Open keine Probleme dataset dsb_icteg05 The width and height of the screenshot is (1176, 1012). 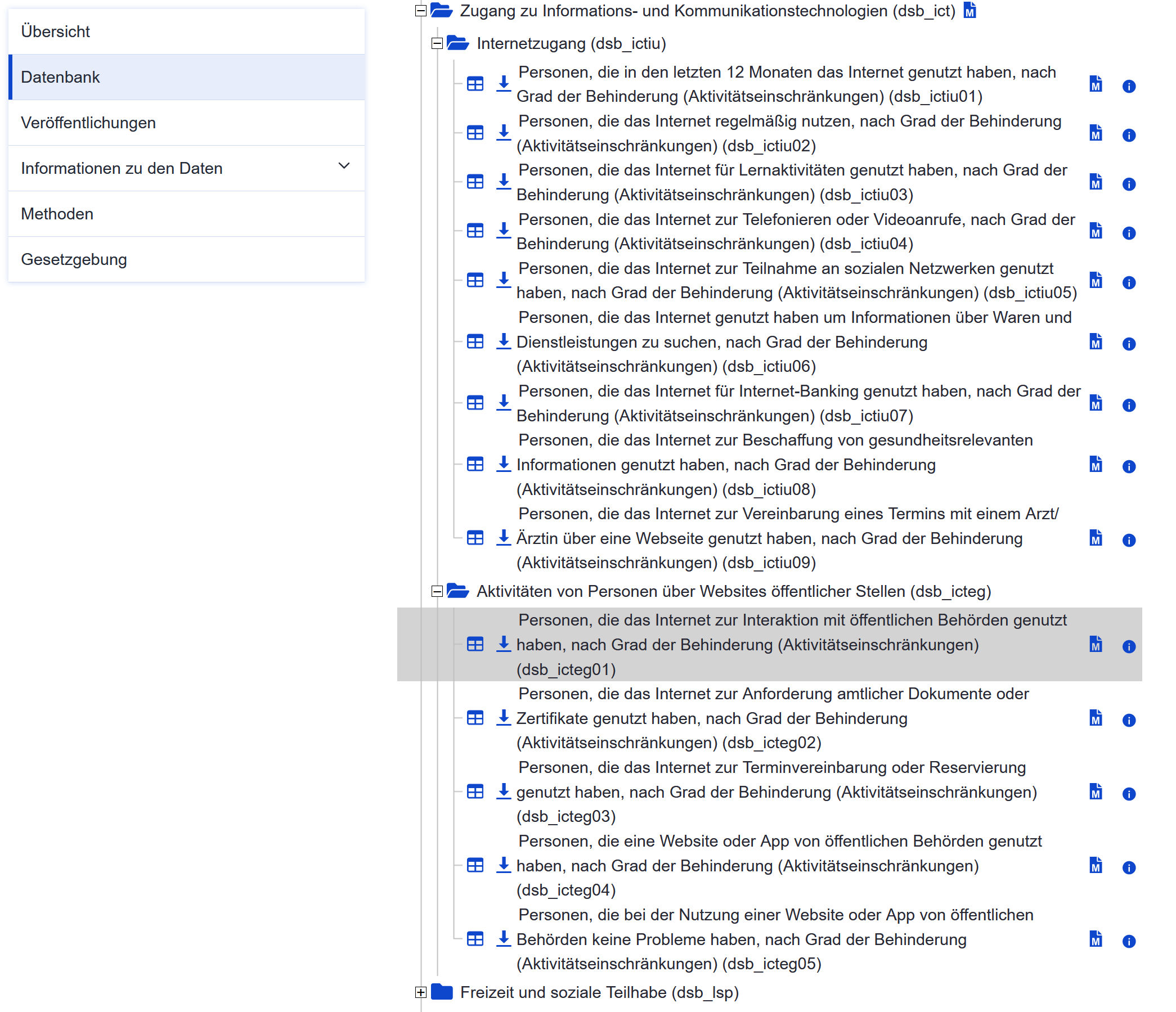(x=775, y=939)
